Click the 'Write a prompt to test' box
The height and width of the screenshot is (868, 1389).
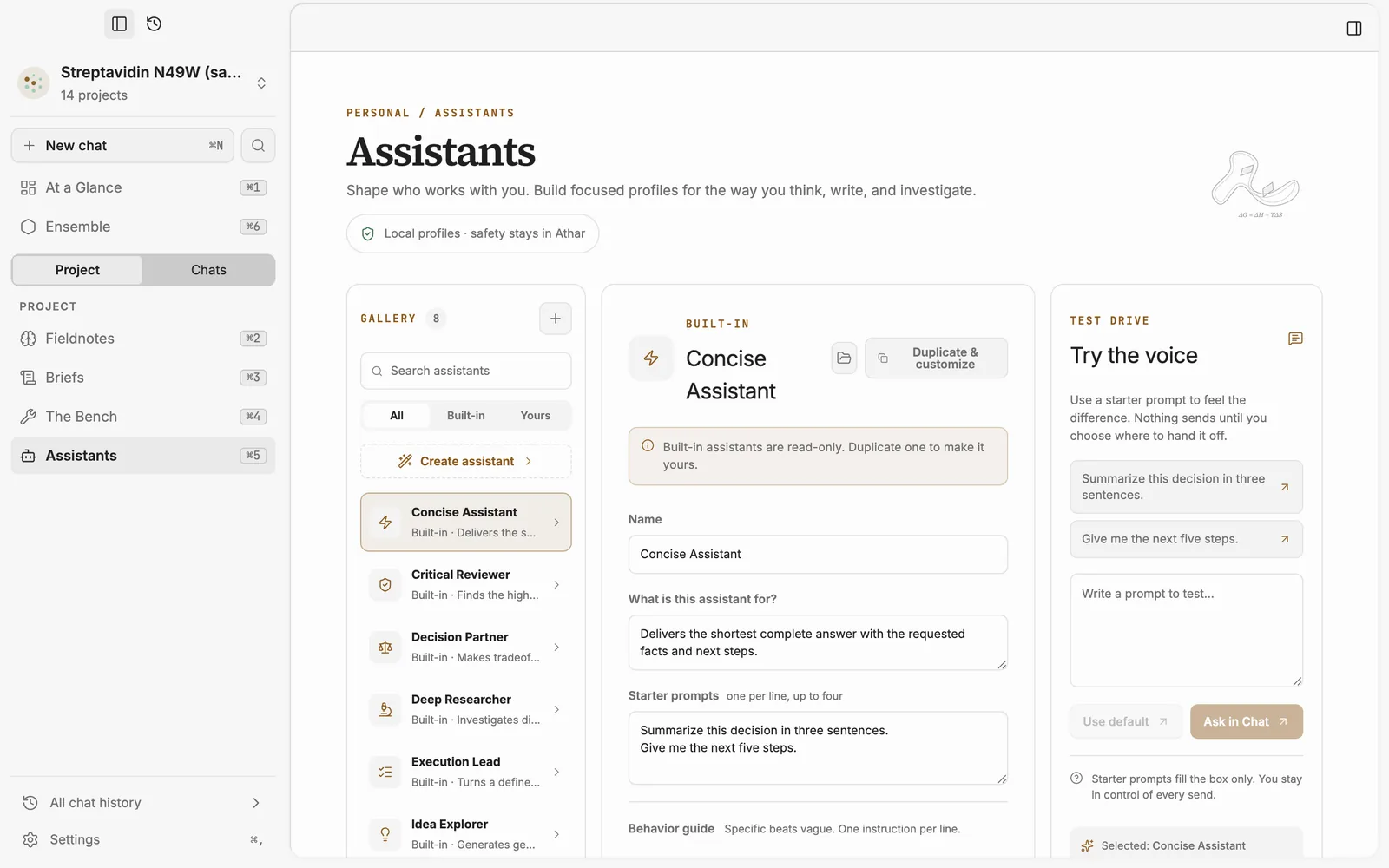pos(1186,630)
